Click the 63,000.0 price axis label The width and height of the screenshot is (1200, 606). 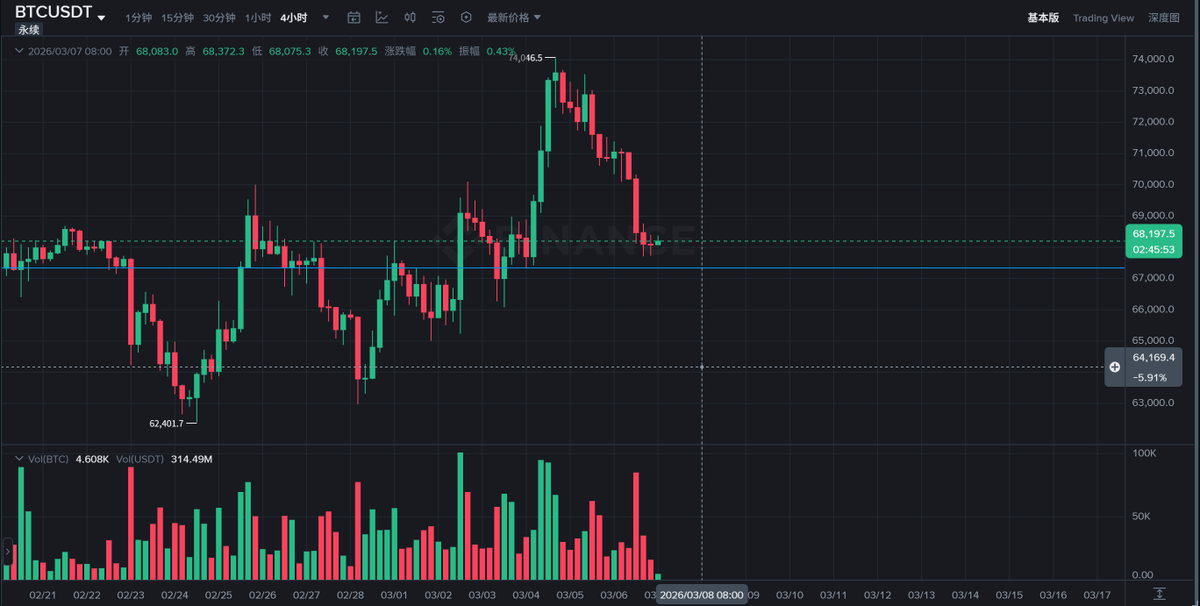(1152, 403)
